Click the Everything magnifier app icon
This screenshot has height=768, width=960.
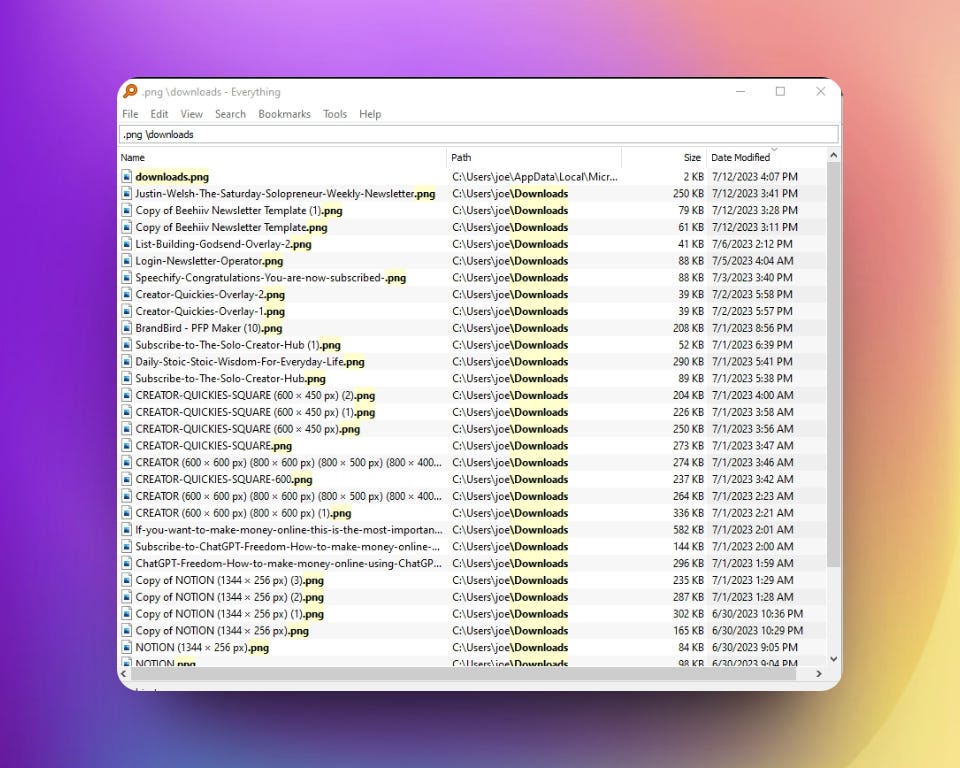[x=130, y=91]
